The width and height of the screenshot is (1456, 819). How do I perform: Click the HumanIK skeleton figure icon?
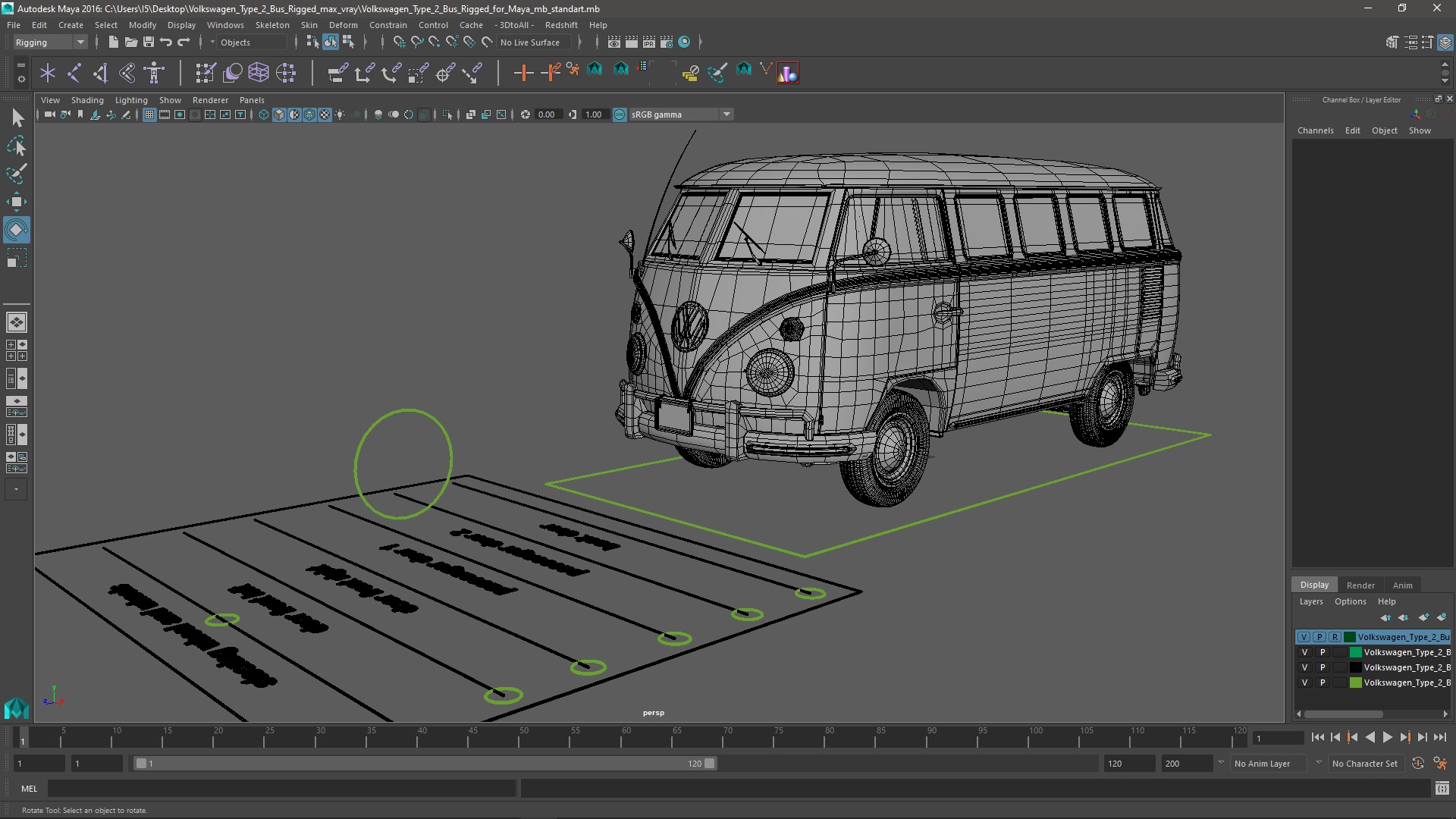click(154, 73)
